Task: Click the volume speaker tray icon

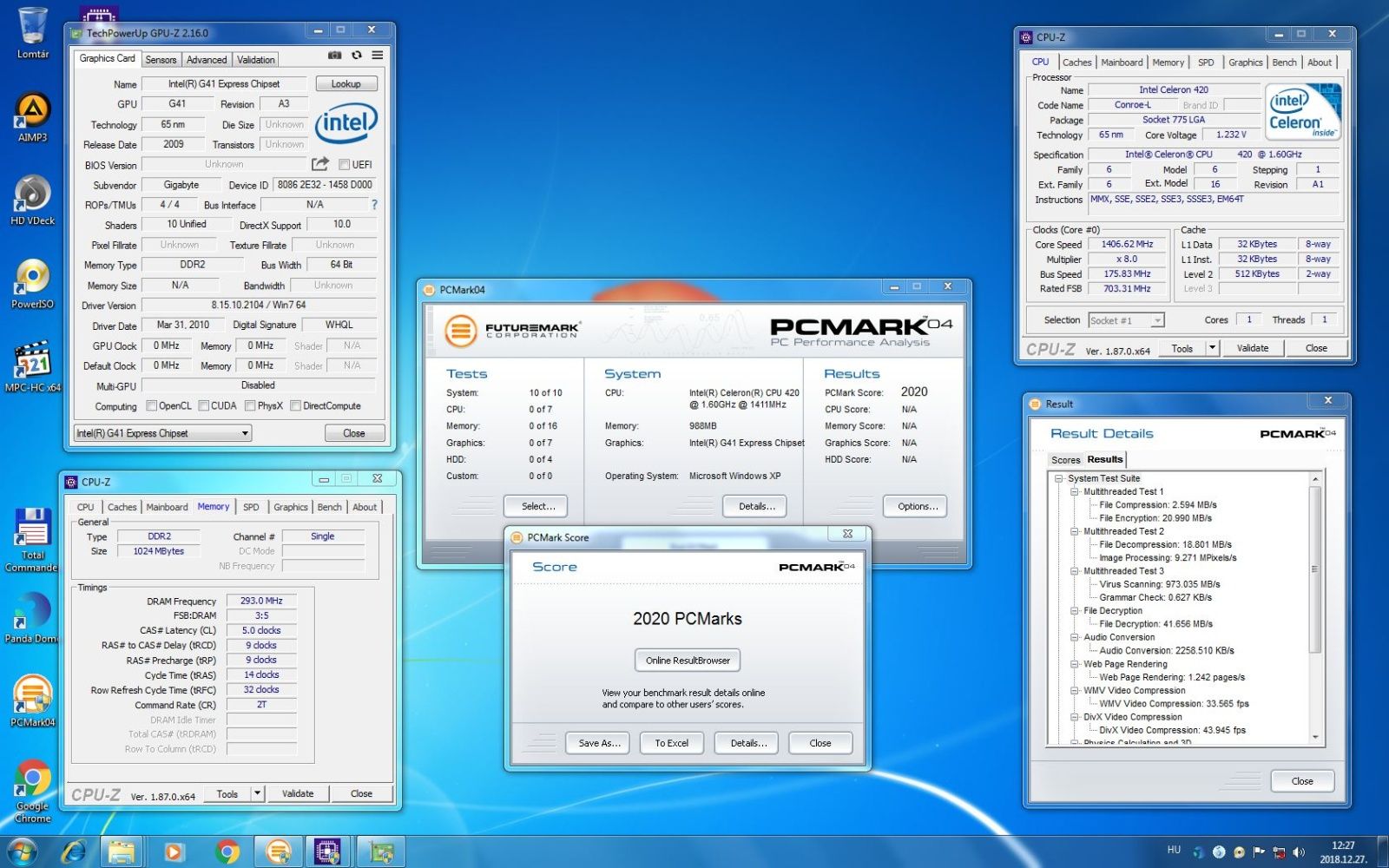Action: [1299, 852]
